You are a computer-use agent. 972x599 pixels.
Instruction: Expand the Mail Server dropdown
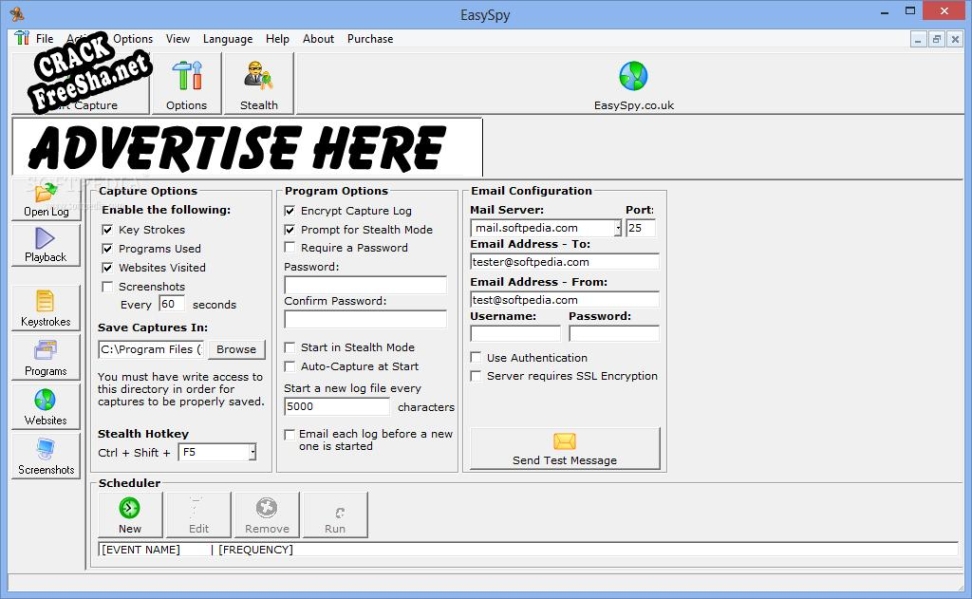click(x=618, y=228)
